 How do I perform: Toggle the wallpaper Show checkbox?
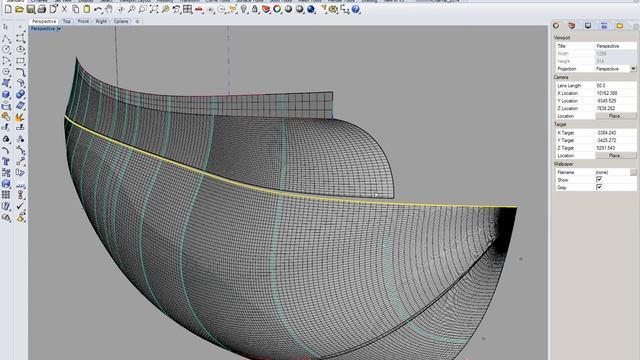coord(599,180)
